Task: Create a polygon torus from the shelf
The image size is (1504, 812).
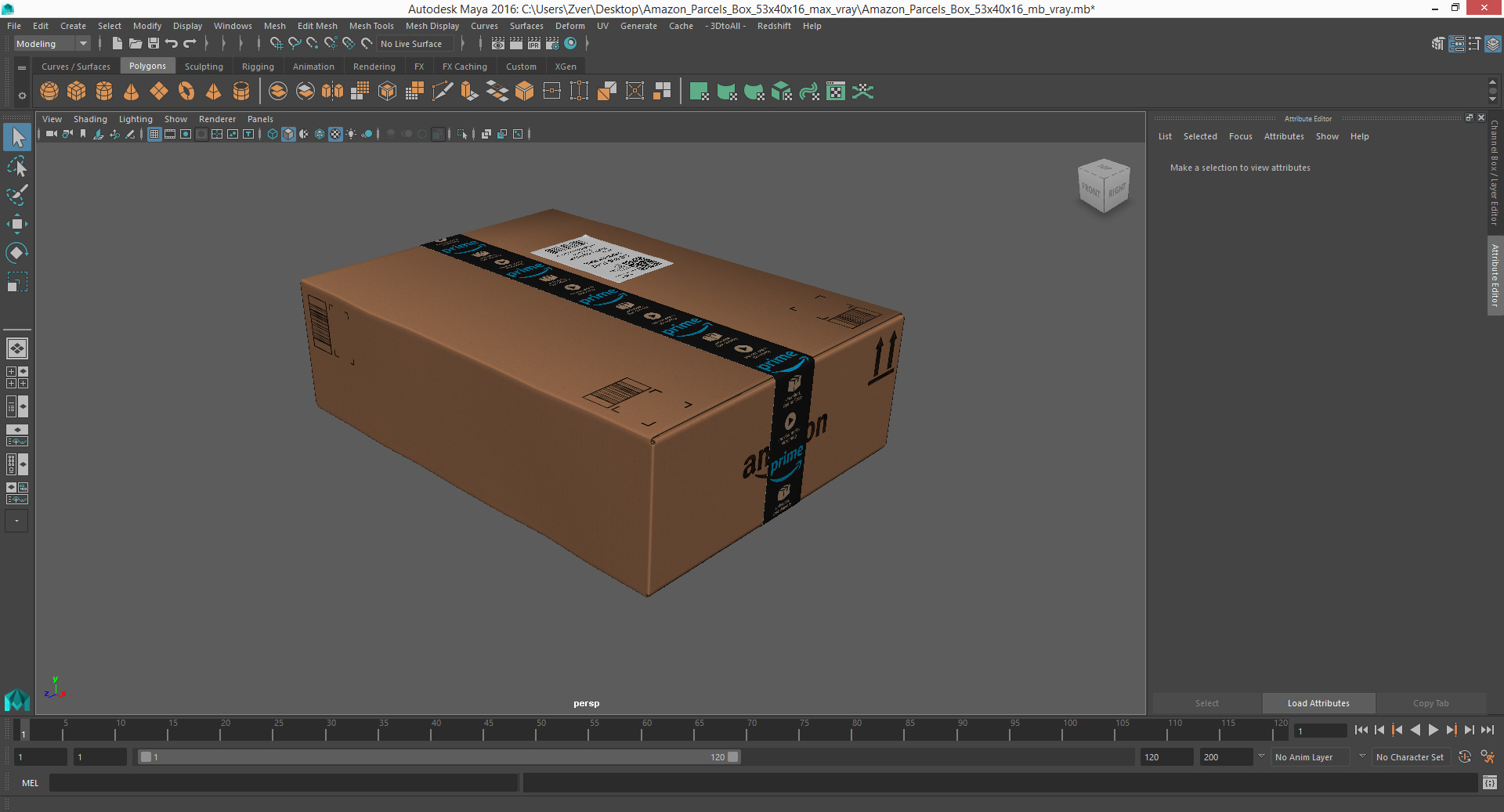Action: 186,92
